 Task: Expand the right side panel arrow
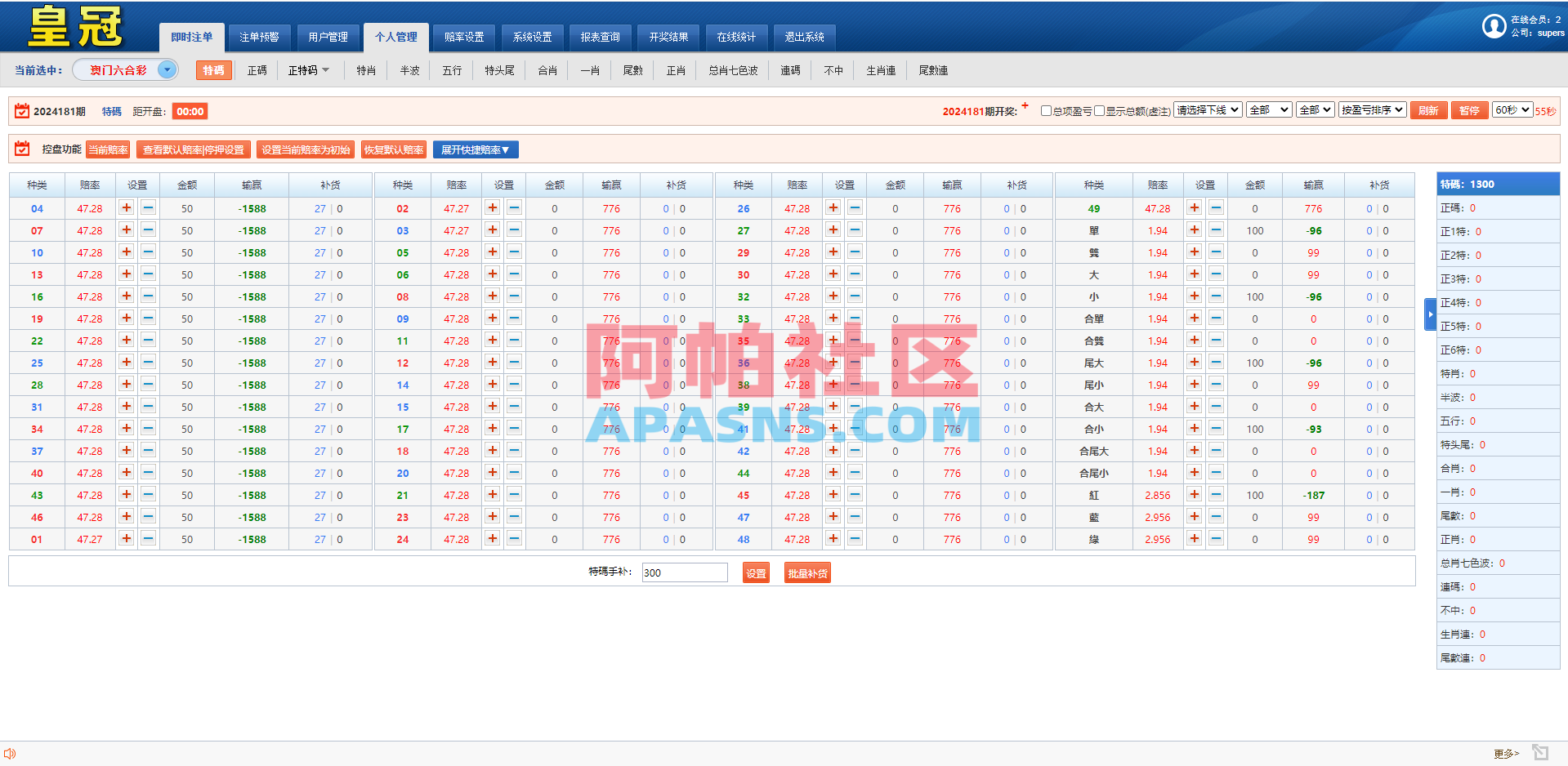click(x=1430, y=314)
